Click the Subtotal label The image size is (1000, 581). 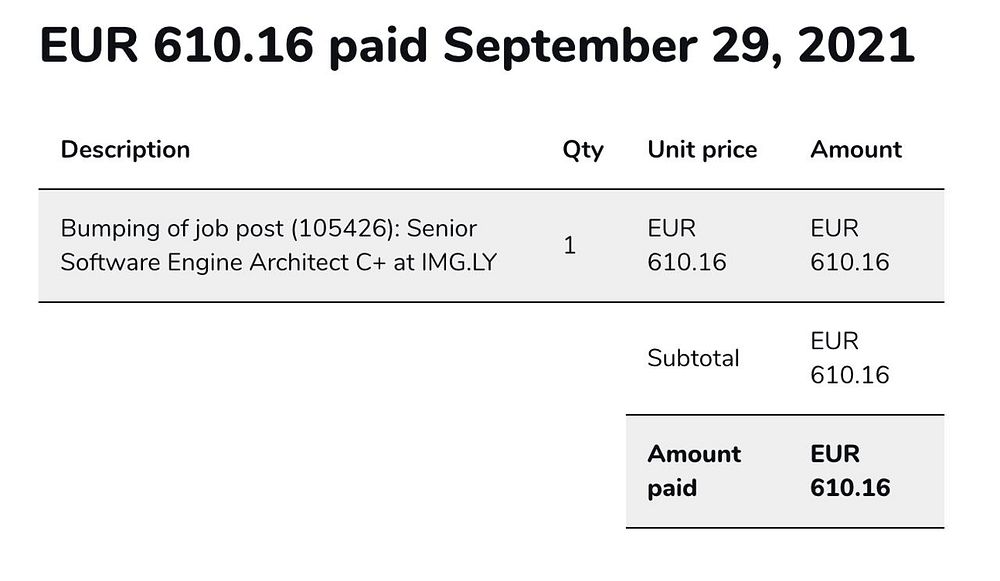click(693, 358)
